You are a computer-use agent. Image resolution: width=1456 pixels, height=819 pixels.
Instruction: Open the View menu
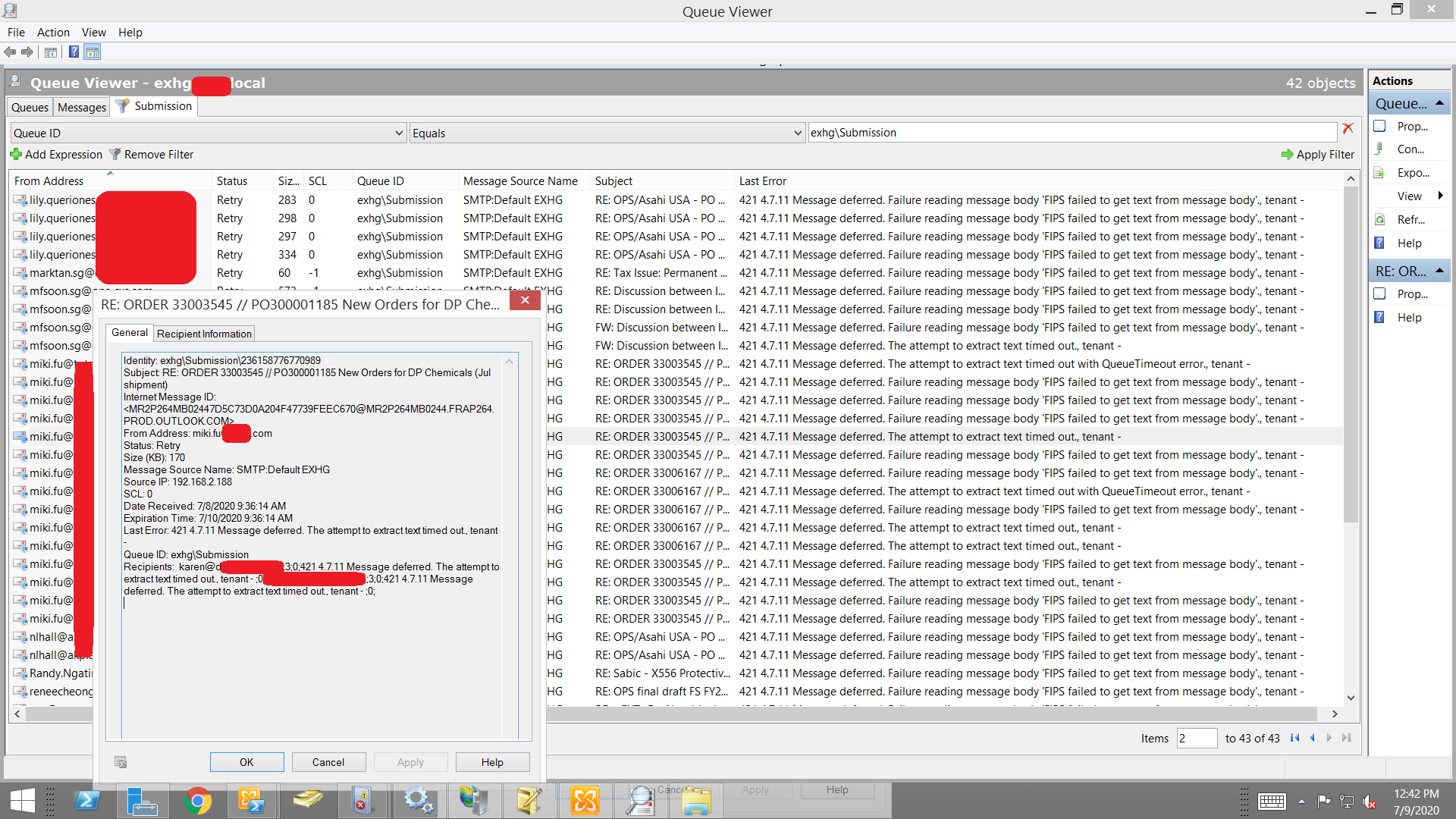94,33
